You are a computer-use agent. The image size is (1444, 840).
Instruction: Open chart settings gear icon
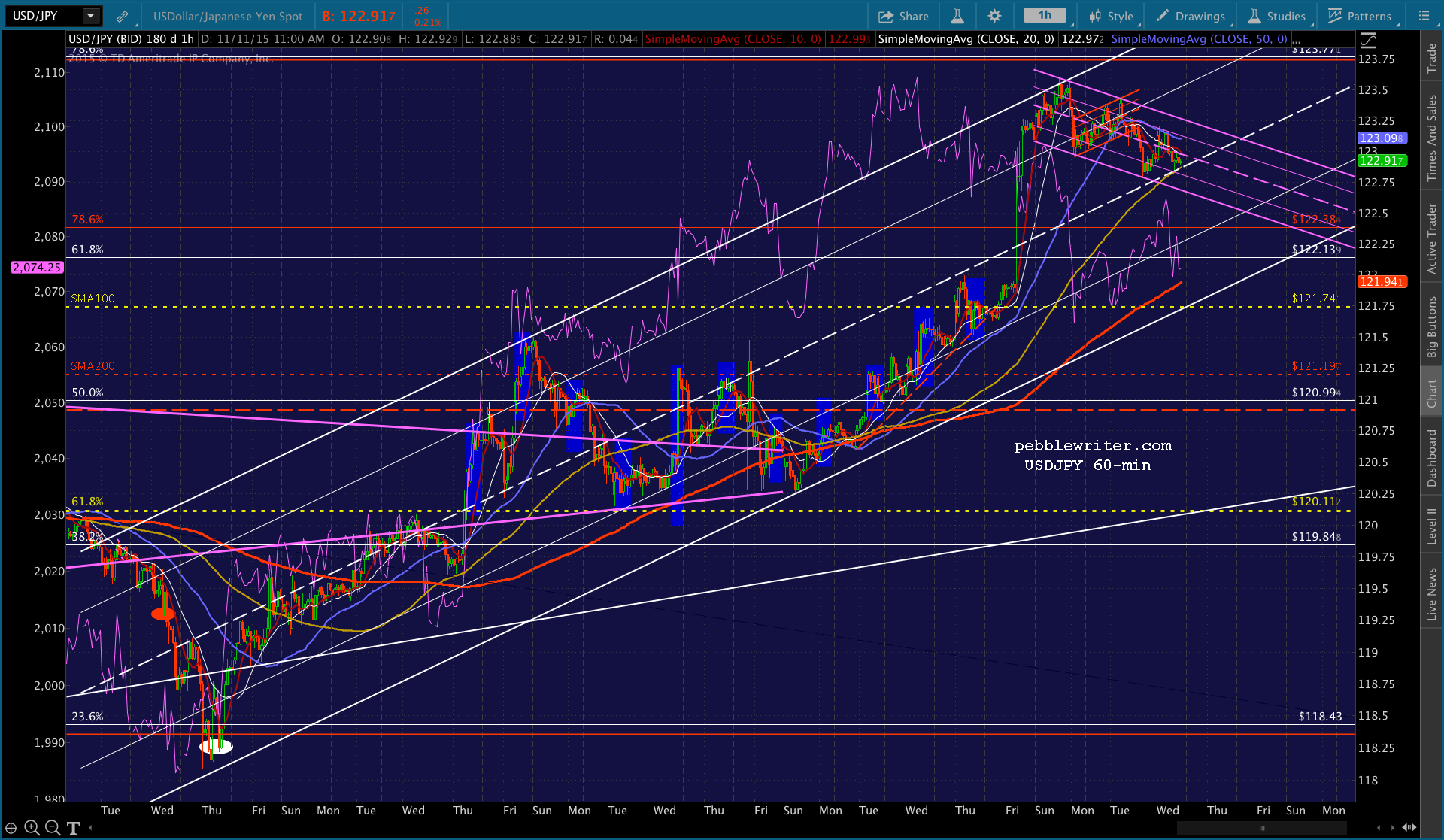994,16
